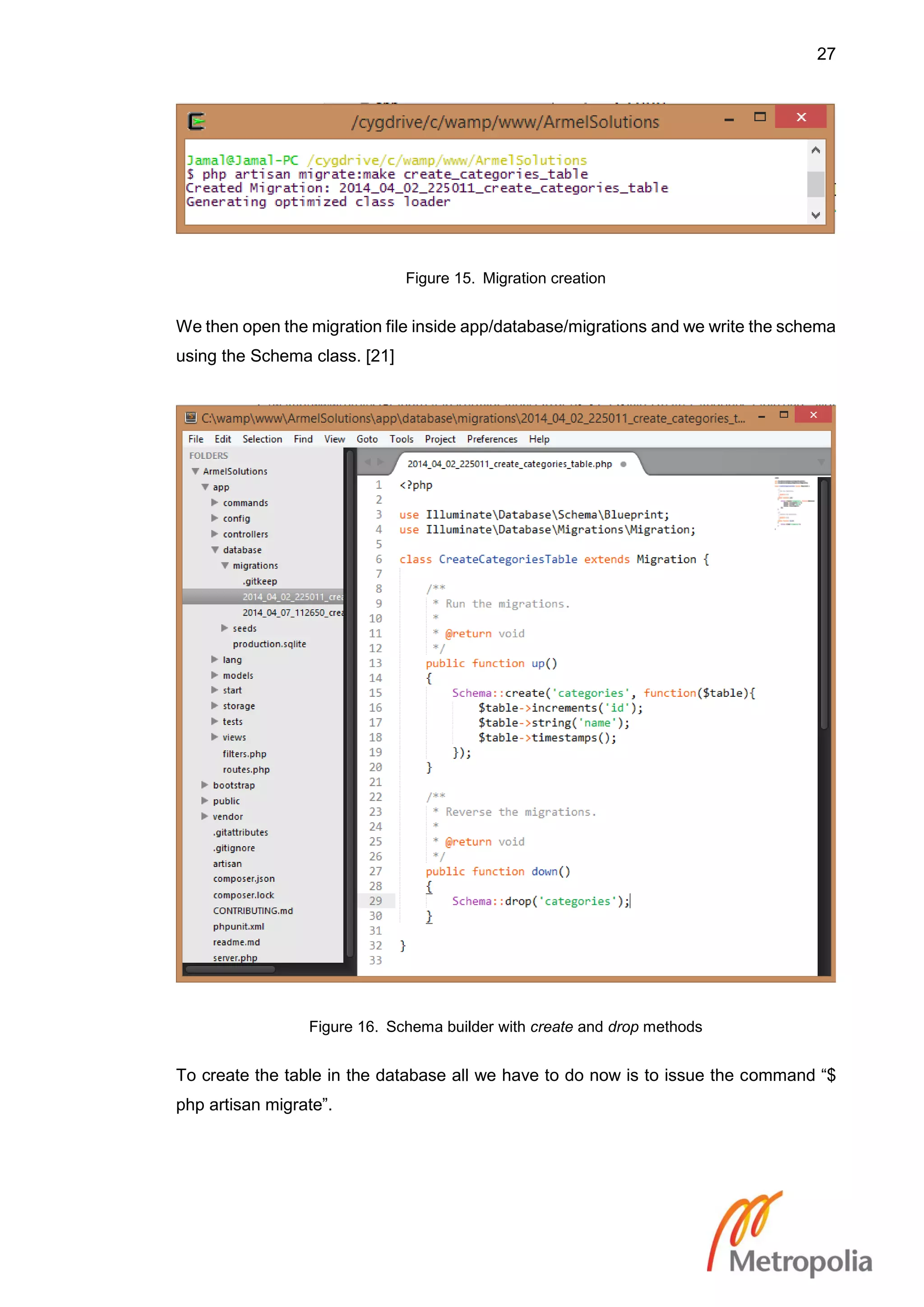Screen dimensions: 924x1307
Task: Expand the vendor folder
Action: 205,816
